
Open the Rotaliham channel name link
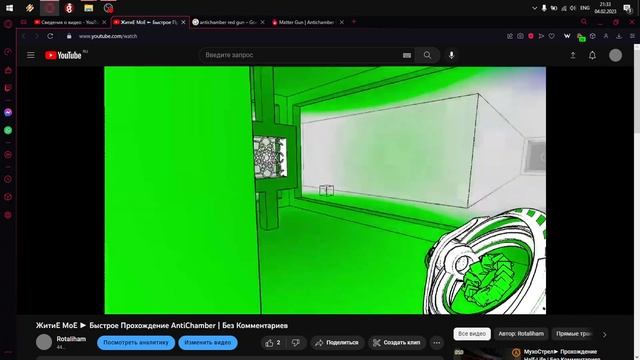pos(71,339)
